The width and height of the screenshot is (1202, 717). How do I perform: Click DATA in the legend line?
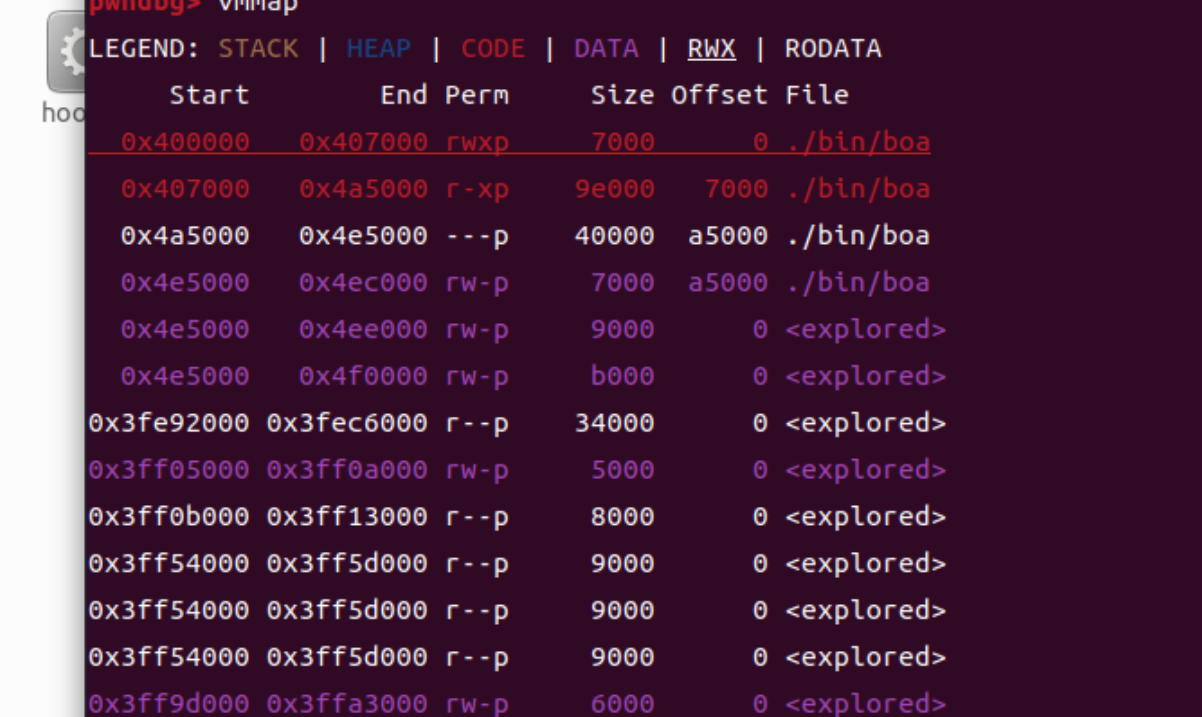(x=606, y=49)
